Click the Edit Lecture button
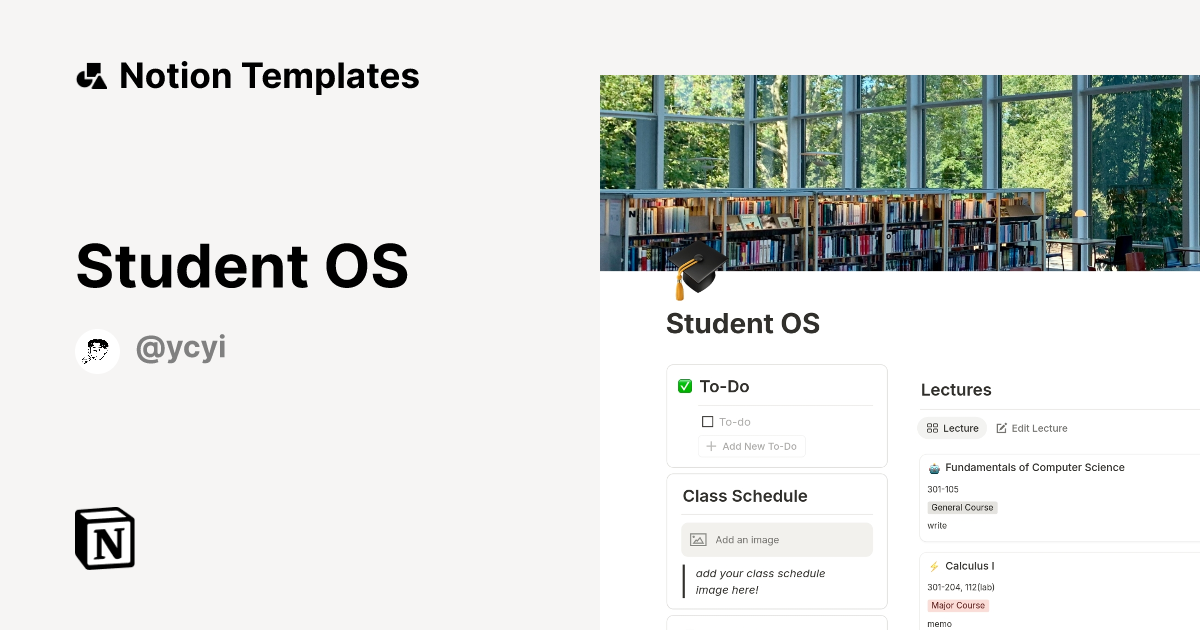Screen dimensions: 1200x630 (1039, 428)
